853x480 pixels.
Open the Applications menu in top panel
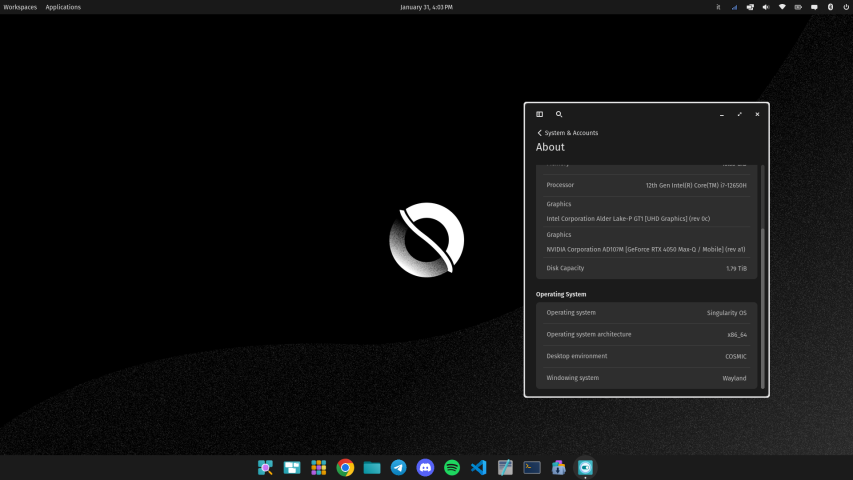[63, 7]
